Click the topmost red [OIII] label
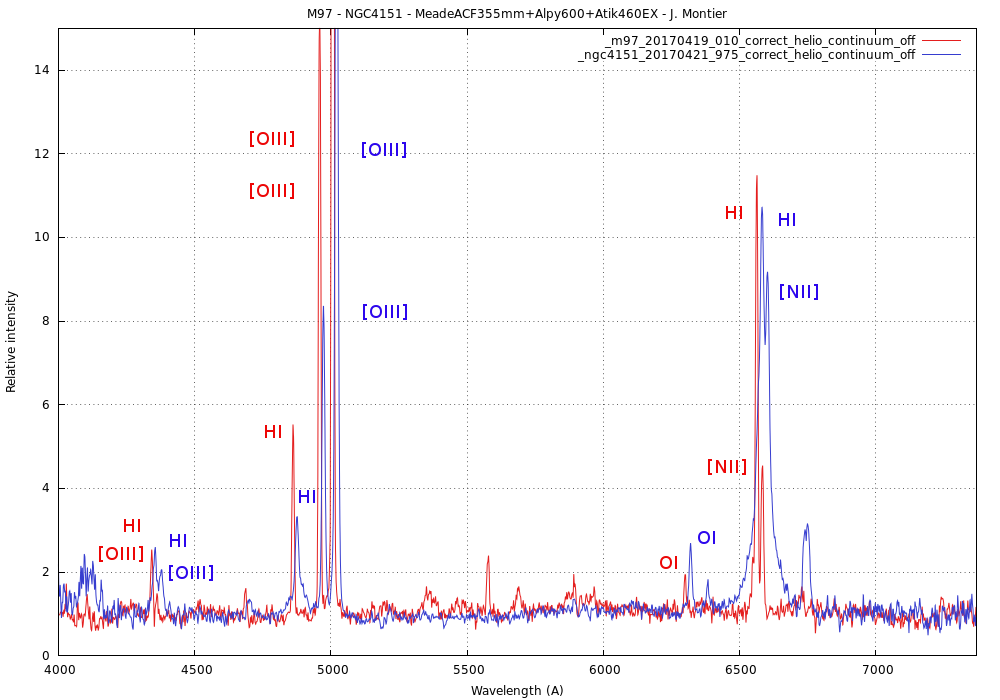The height and width of the screenshot is (700, 1000). [x=272, y=139]
